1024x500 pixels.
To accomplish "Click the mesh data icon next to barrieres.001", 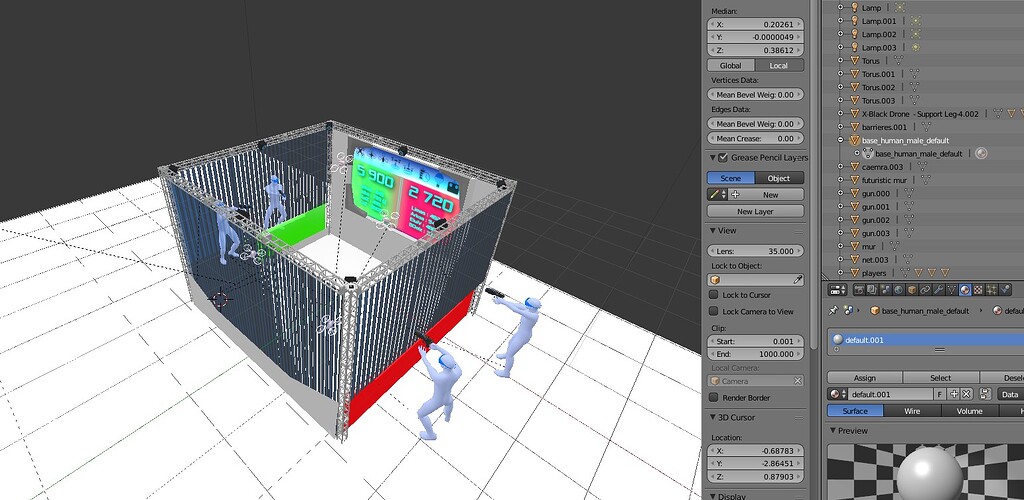I will pos(926,127).
